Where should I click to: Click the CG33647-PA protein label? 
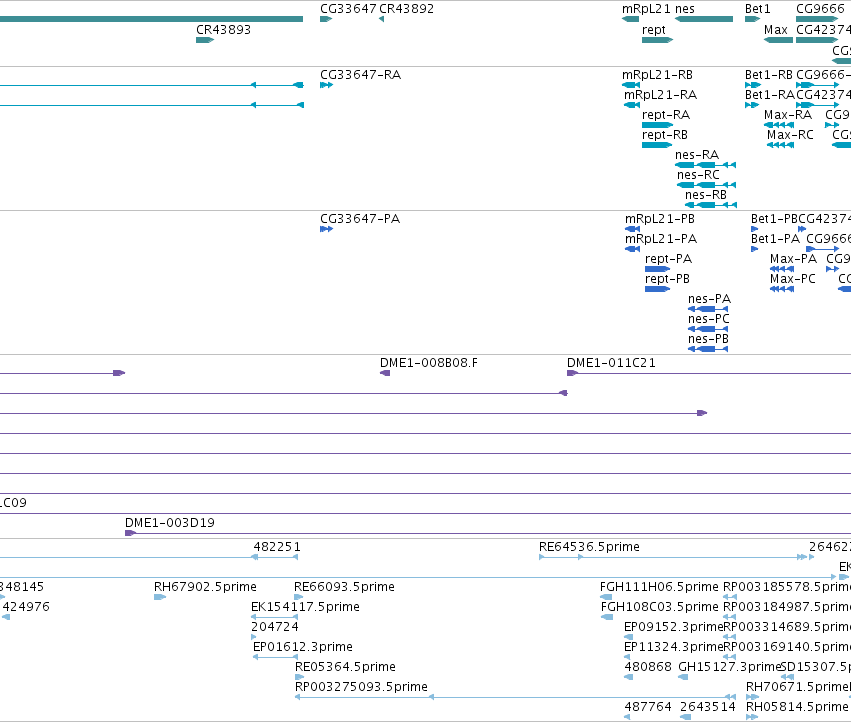coord(360,219)
